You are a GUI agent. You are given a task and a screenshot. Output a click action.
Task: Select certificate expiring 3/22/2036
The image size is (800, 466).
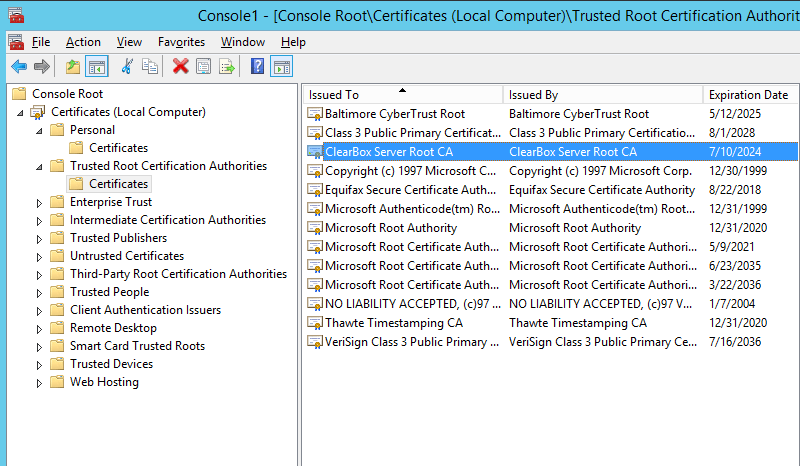point(552,285)
